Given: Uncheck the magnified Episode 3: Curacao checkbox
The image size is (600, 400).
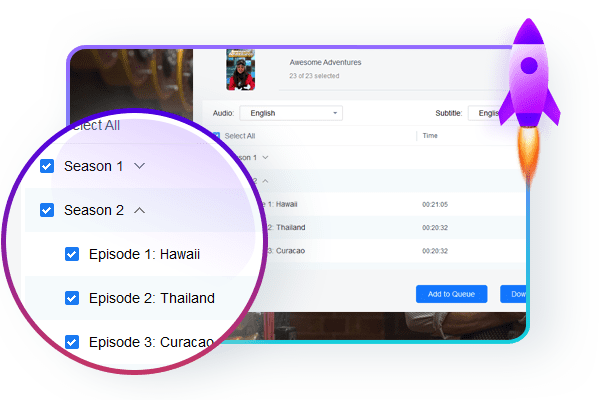Looking at the screenshot, I should tap(72, 342).
